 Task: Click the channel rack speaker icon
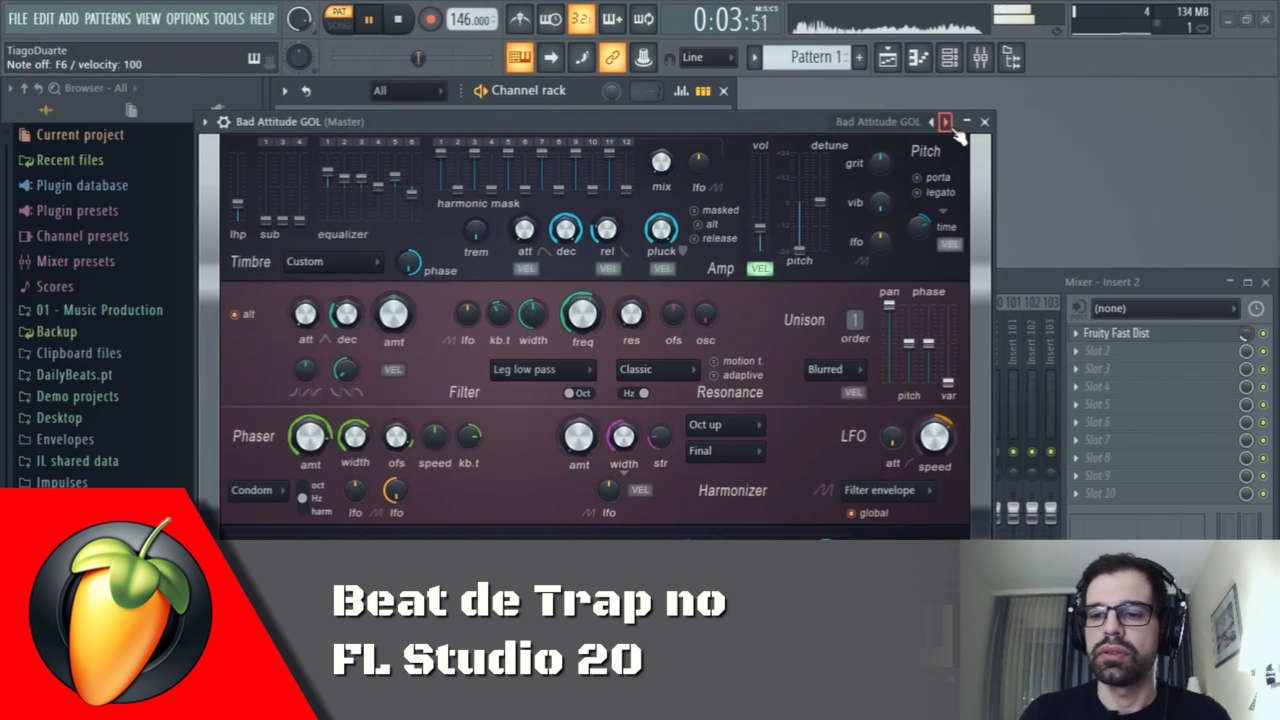[x=481, y=91]
